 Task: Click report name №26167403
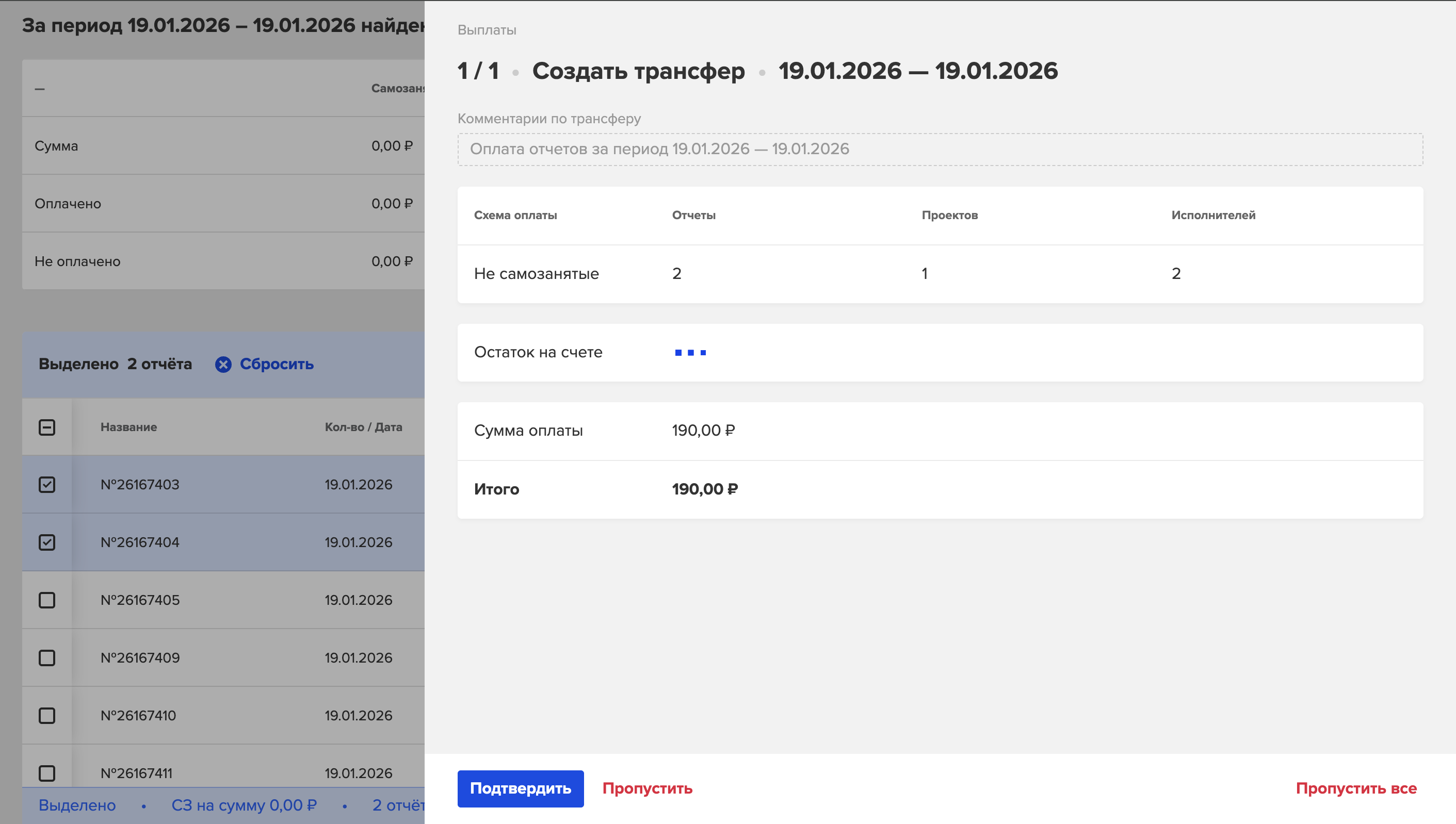click(140, 485)
